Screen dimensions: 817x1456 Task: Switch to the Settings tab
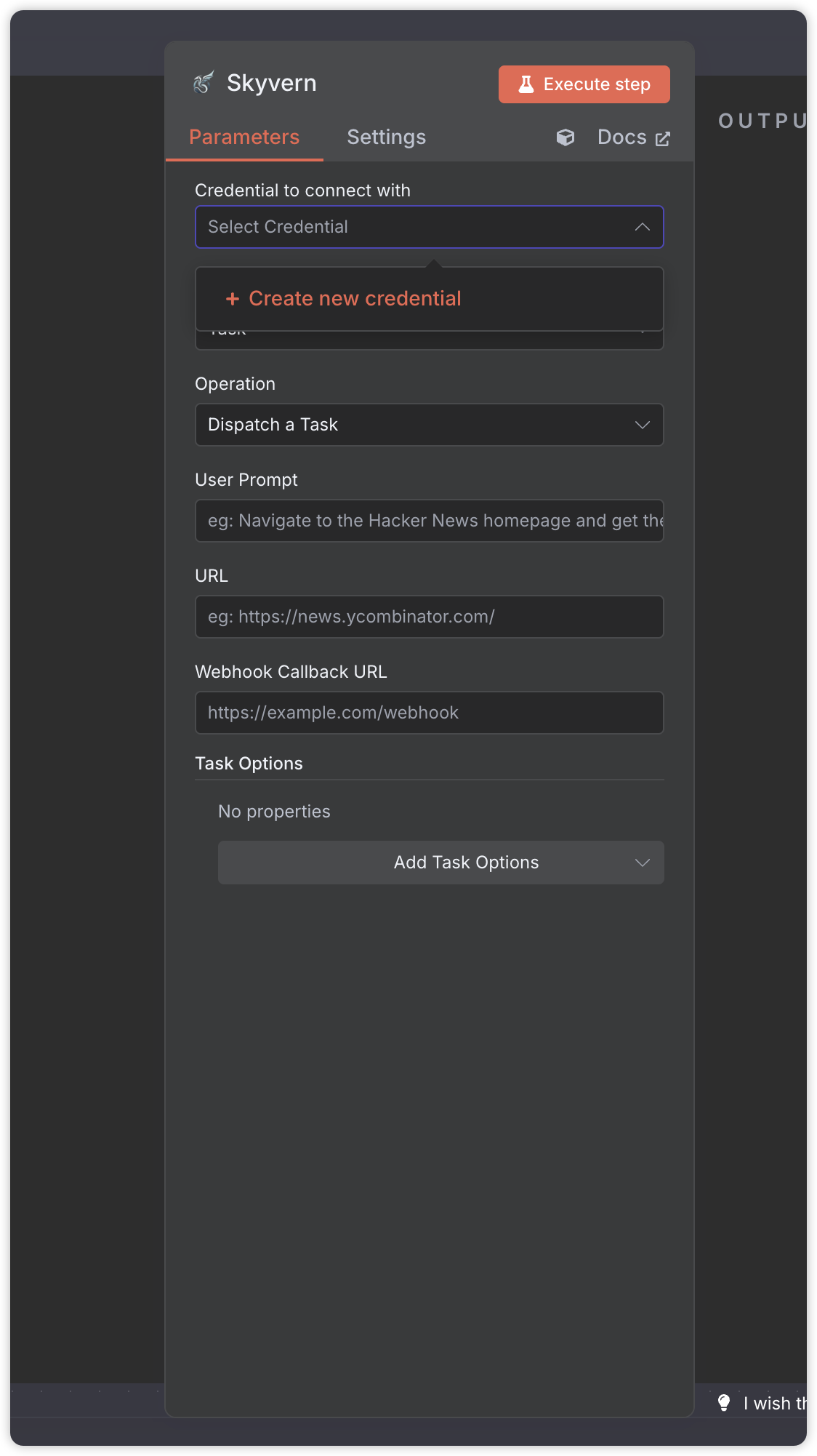(386, 137)
